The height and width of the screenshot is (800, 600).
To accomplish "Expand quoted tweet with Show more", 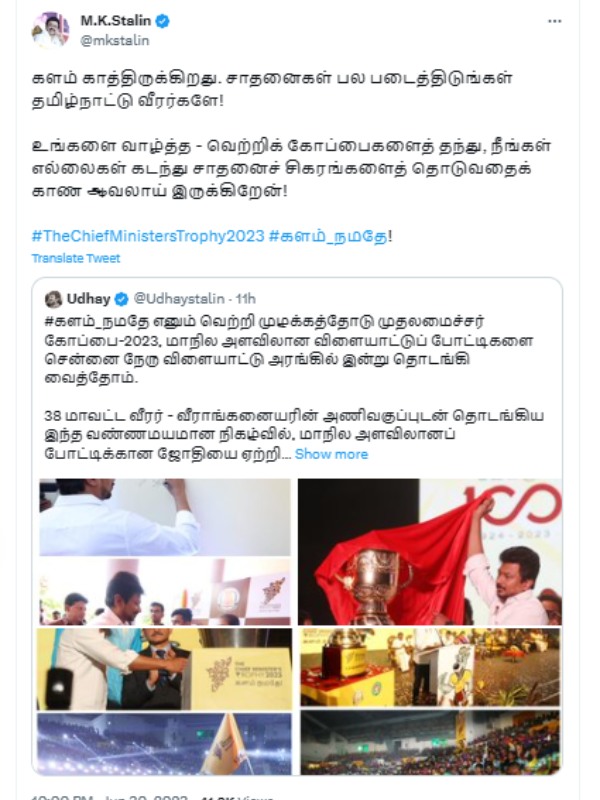I will 331,454.
